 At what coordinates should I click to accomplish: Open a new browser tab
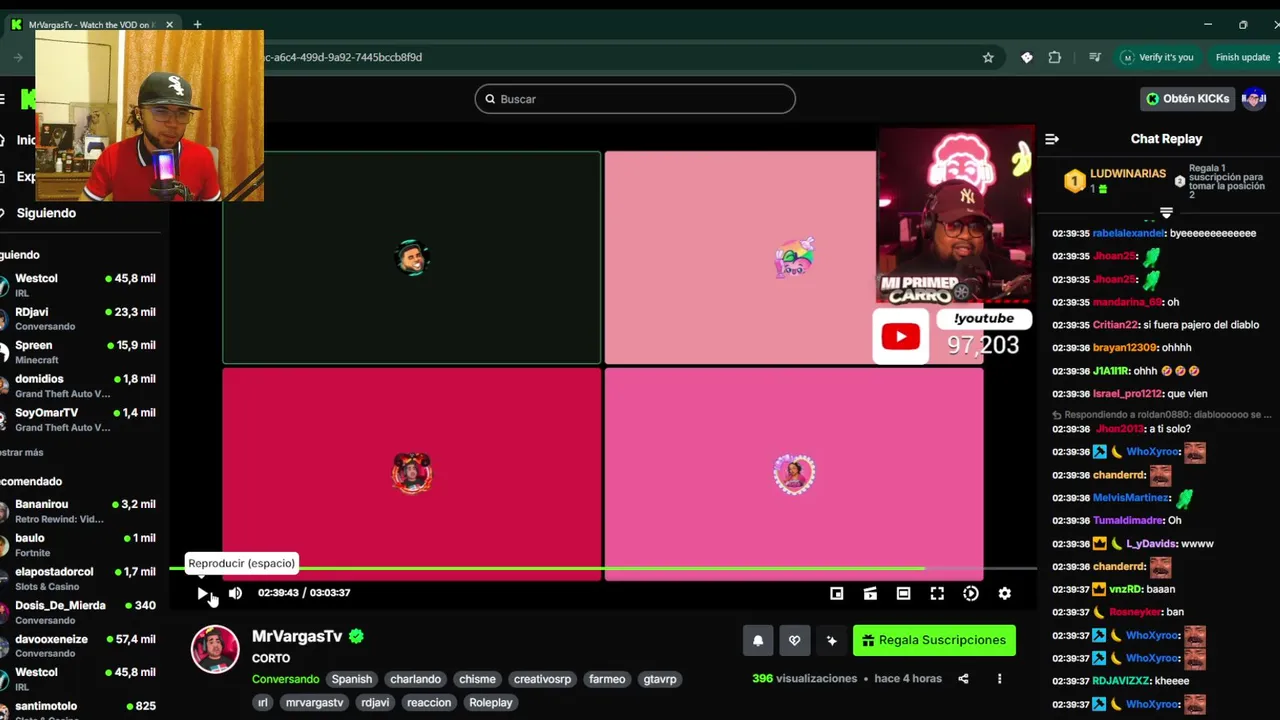197,24
